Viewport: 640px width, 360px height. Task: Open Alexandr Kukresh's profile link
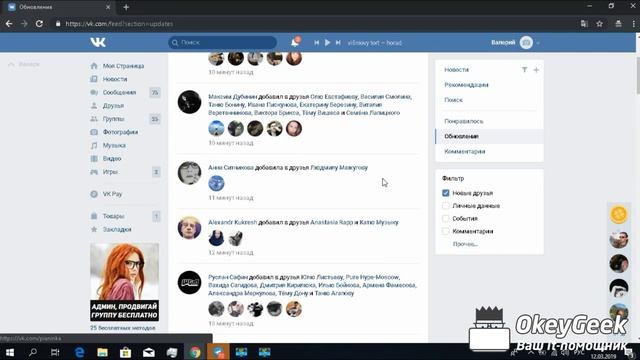click(233, 222)
